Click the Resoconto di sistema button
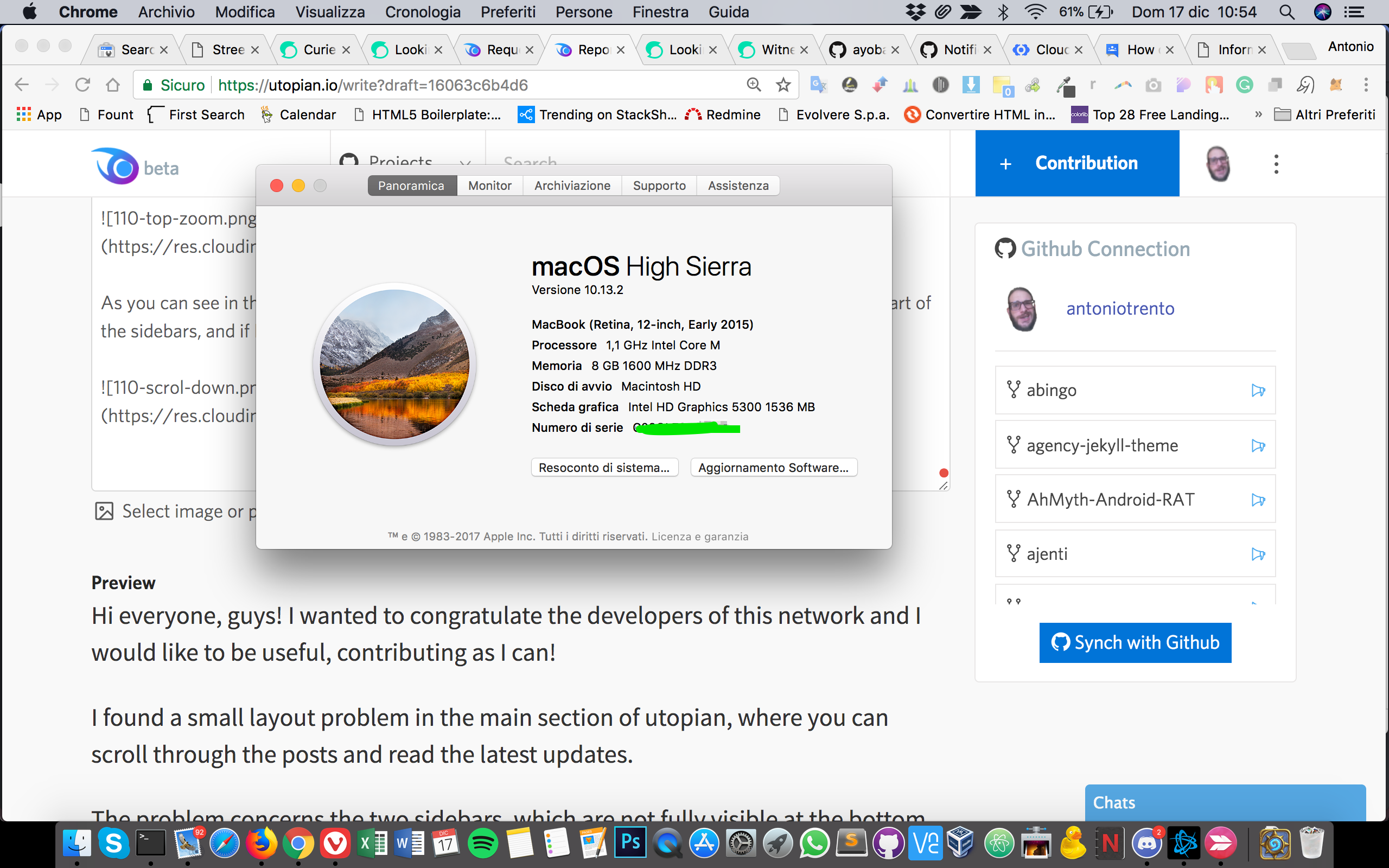 click(x=604, y=467)
